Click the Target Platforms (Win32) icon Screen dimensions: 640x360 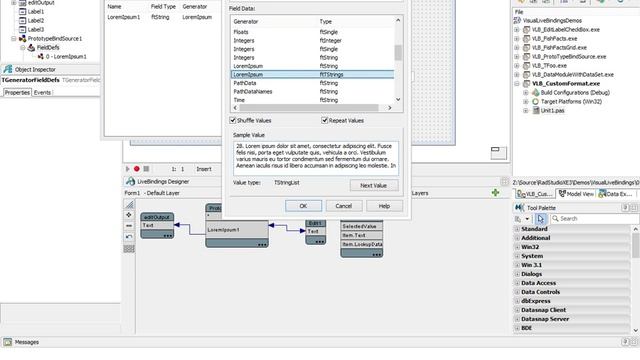tap(536, 101)
